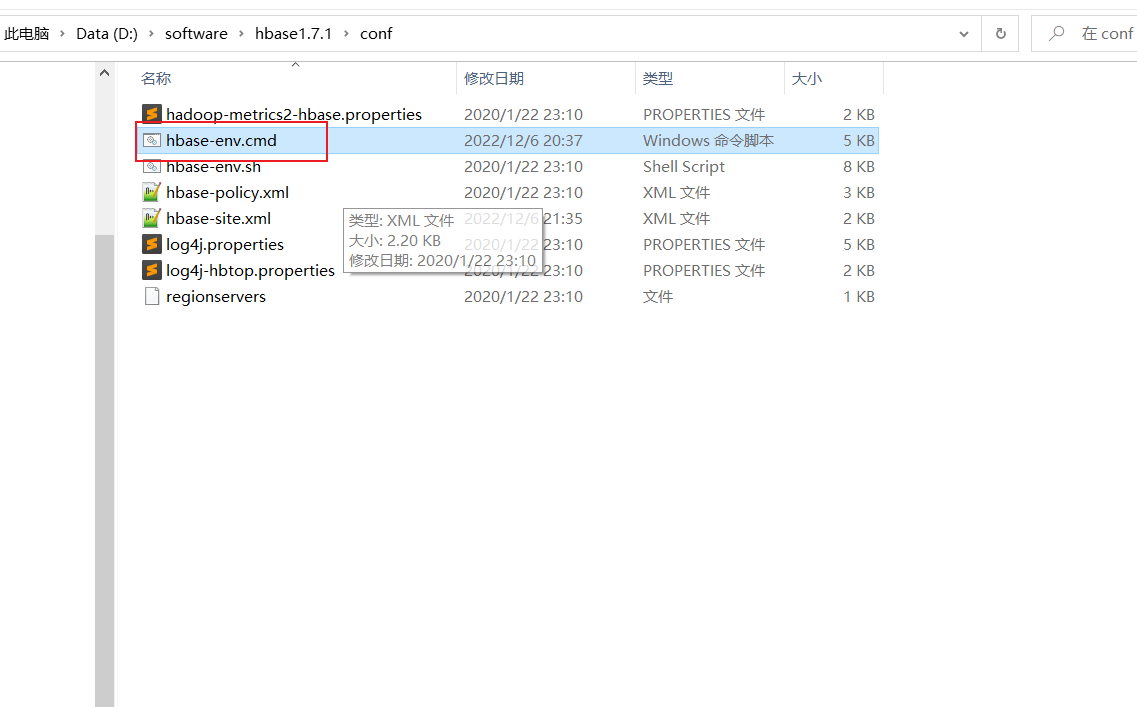1137x707 pixels.
Task: Expand chevron after hbase1.7.1 breadcrumb
Action: pos(346,33)
